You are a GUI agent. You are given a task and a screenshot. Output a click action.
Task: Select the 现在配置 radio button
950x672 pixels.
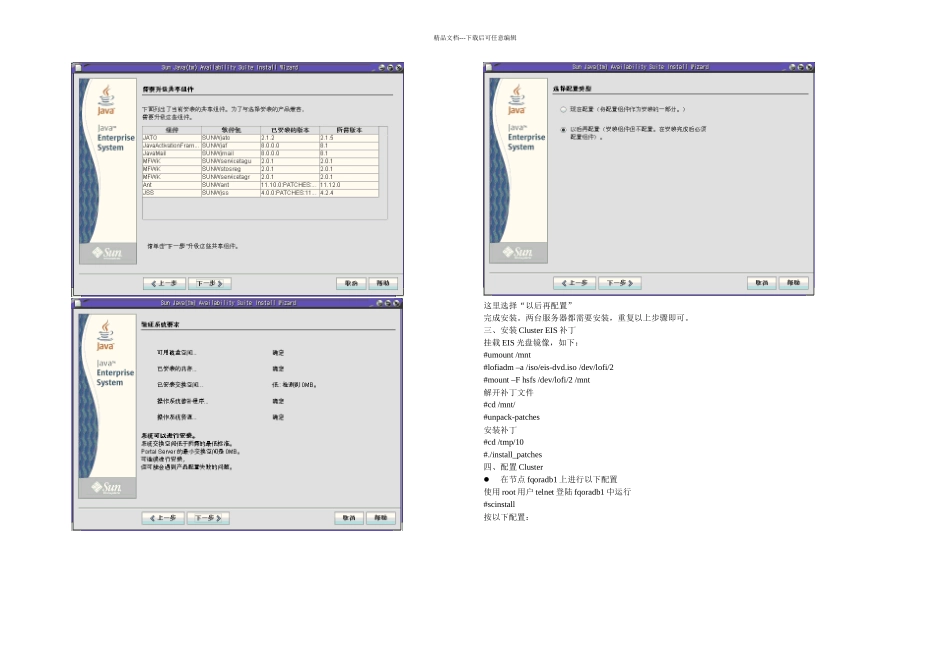click(x=562, y=109)
